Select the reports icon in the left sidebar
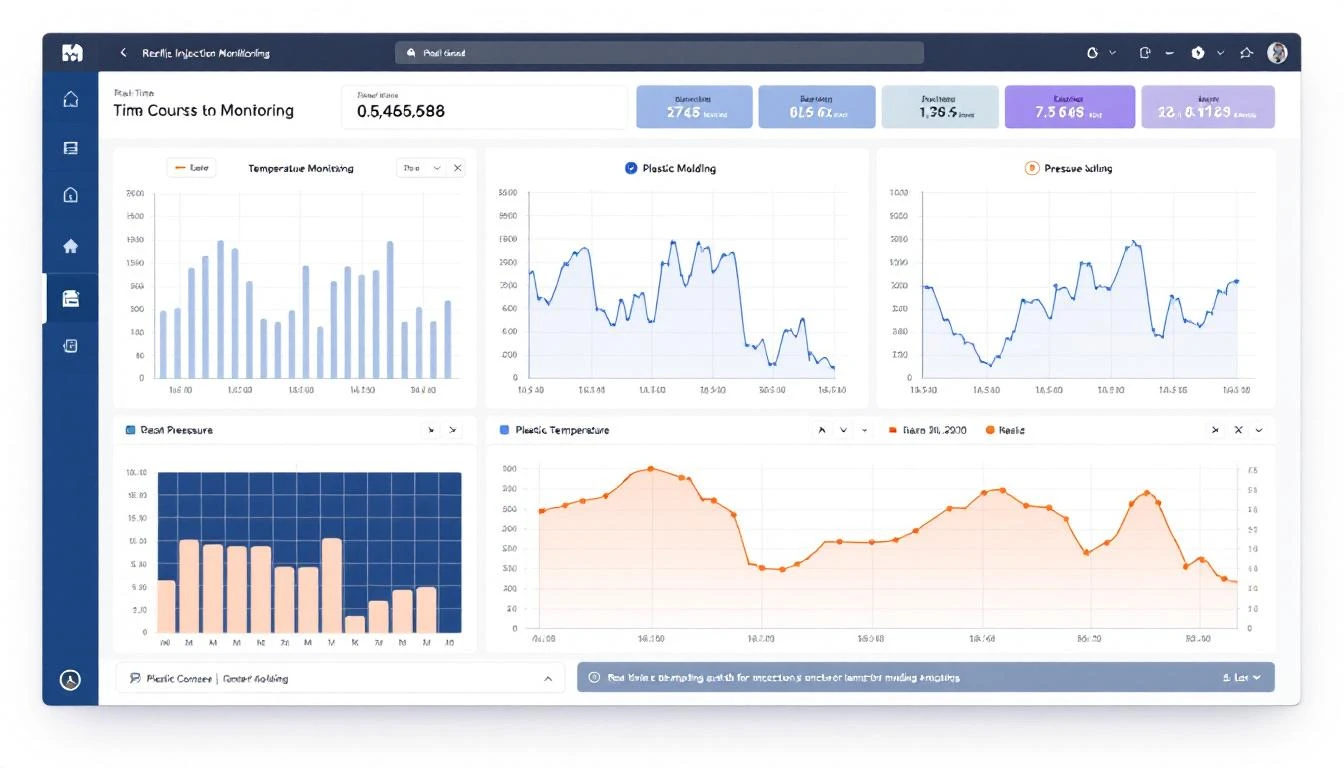The width and height of the screenshot is (1344, 768). 70,147
